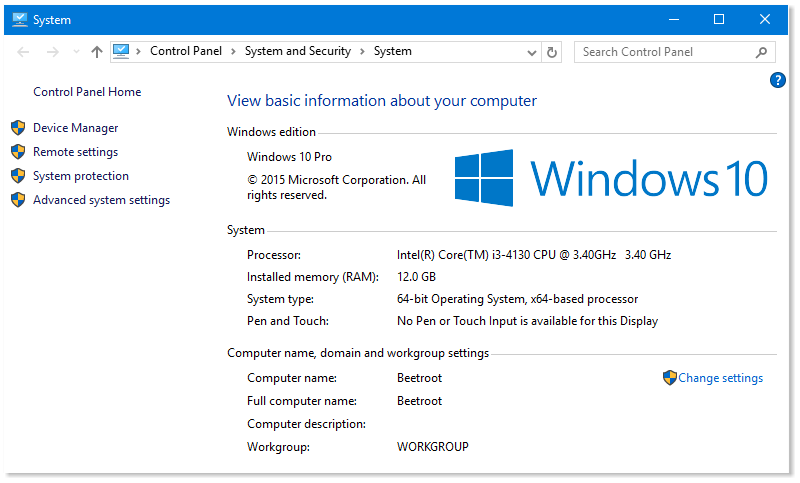Click the Back navigation arrow
The width and height of the screenshot is (800, 483).
pos(23,52)
